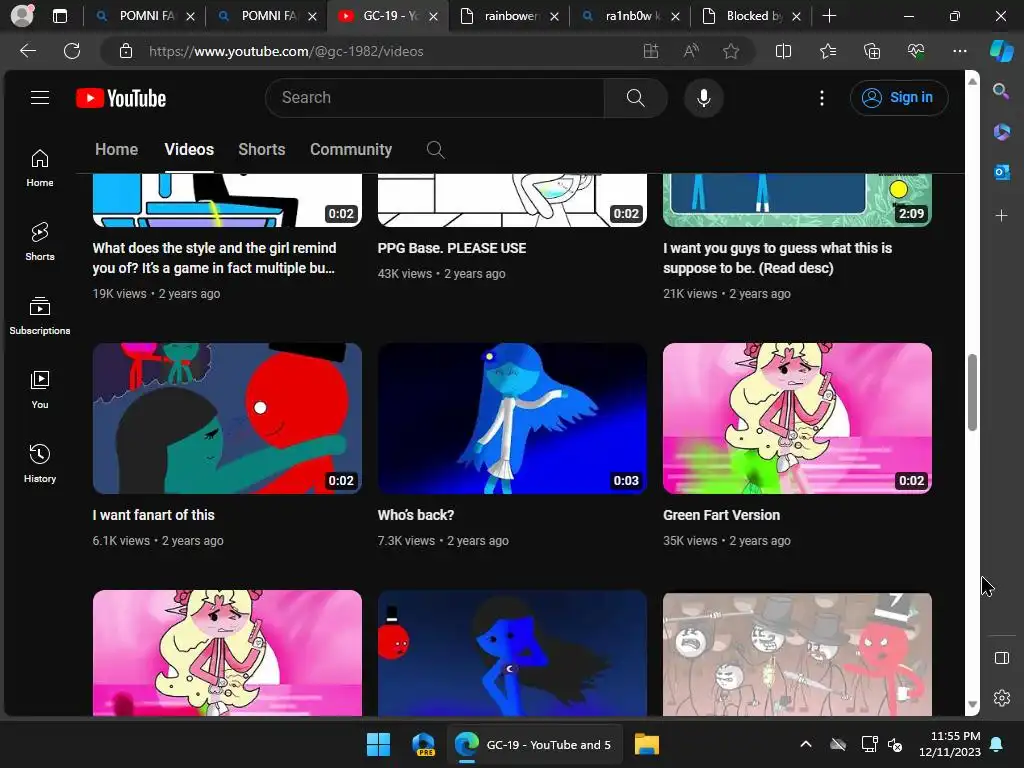Open History in the left sidebar
Viewport: 1024px width, 768px height.
pos(40,464)
